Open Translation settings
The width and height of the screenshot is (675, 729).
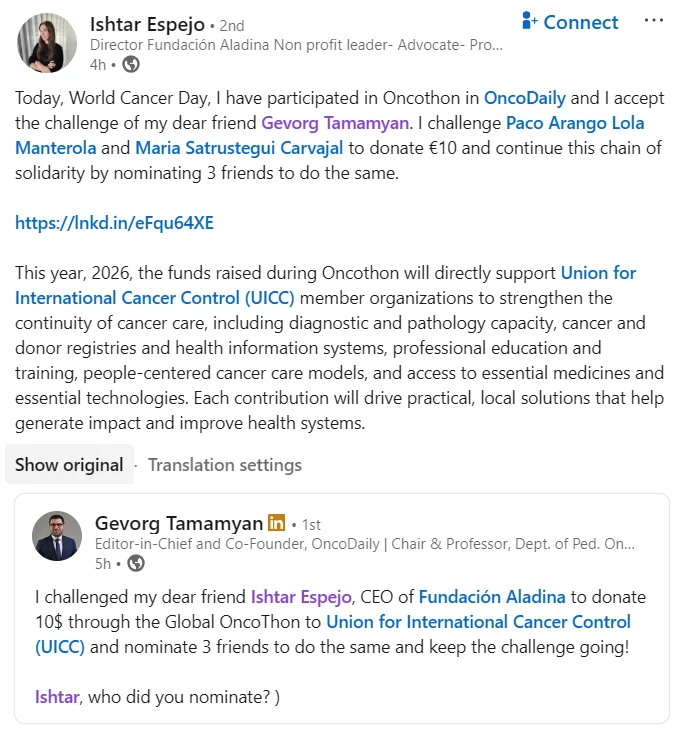[x=225, y=464]
